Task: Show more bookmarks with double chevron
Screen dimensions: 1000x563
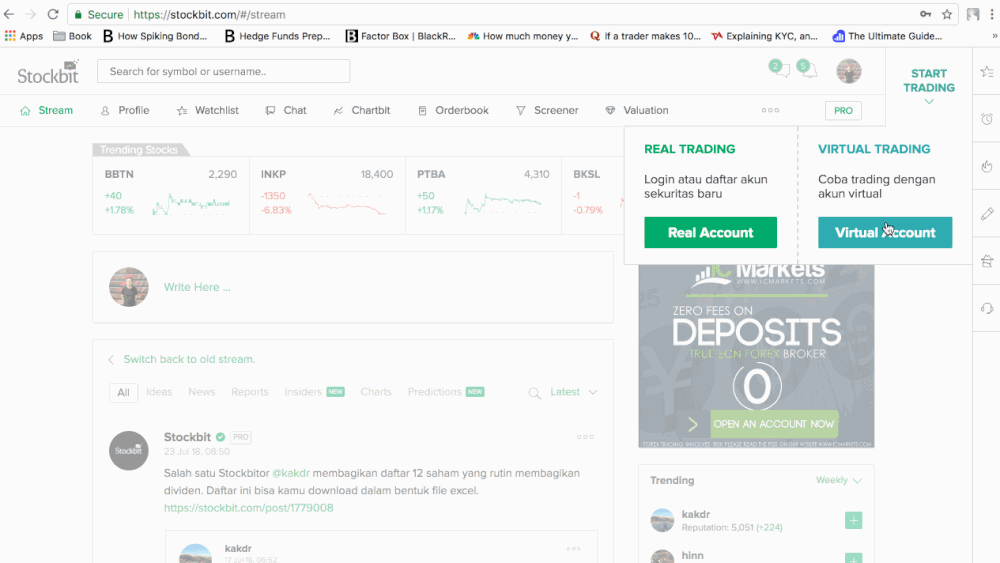Action: coord(994,36)
